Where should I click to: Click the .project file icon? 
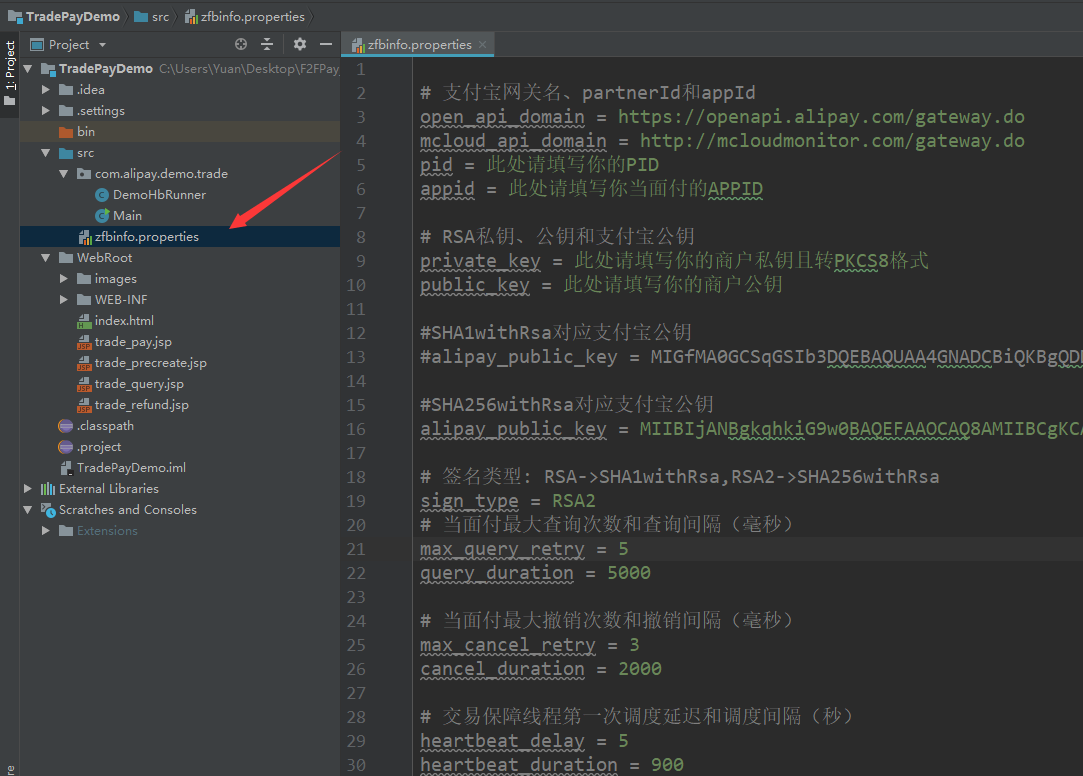click(x=66, y=447)
